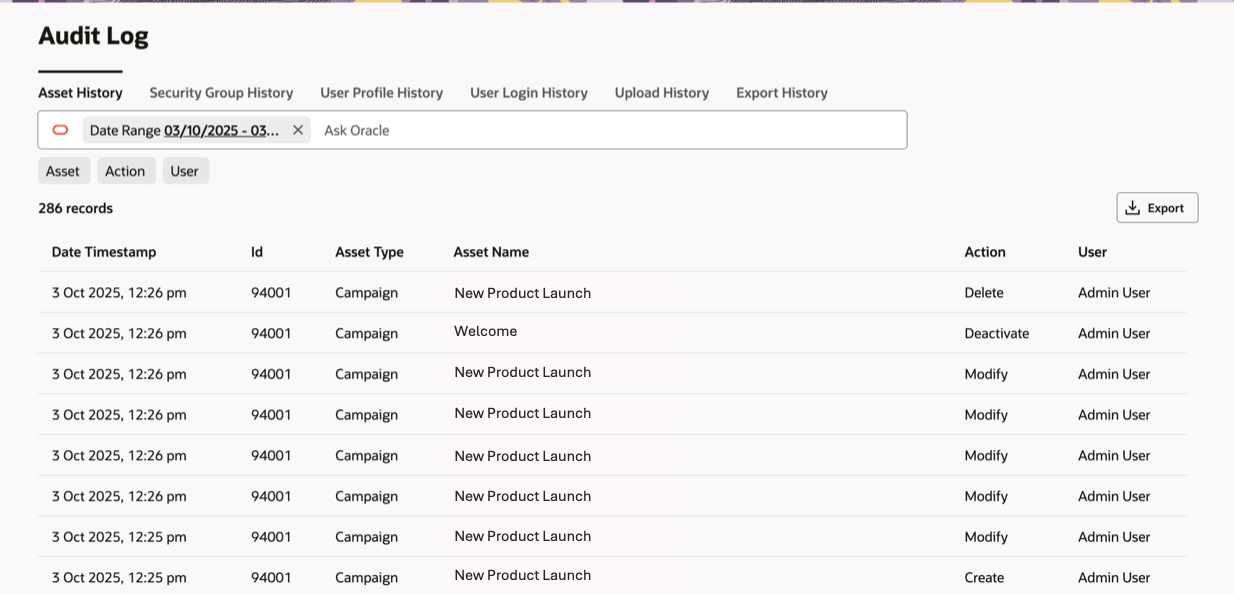Screen dimensions: 1234x594
Task: Remove the Date Range filter chip
Action: click(298, 130)
